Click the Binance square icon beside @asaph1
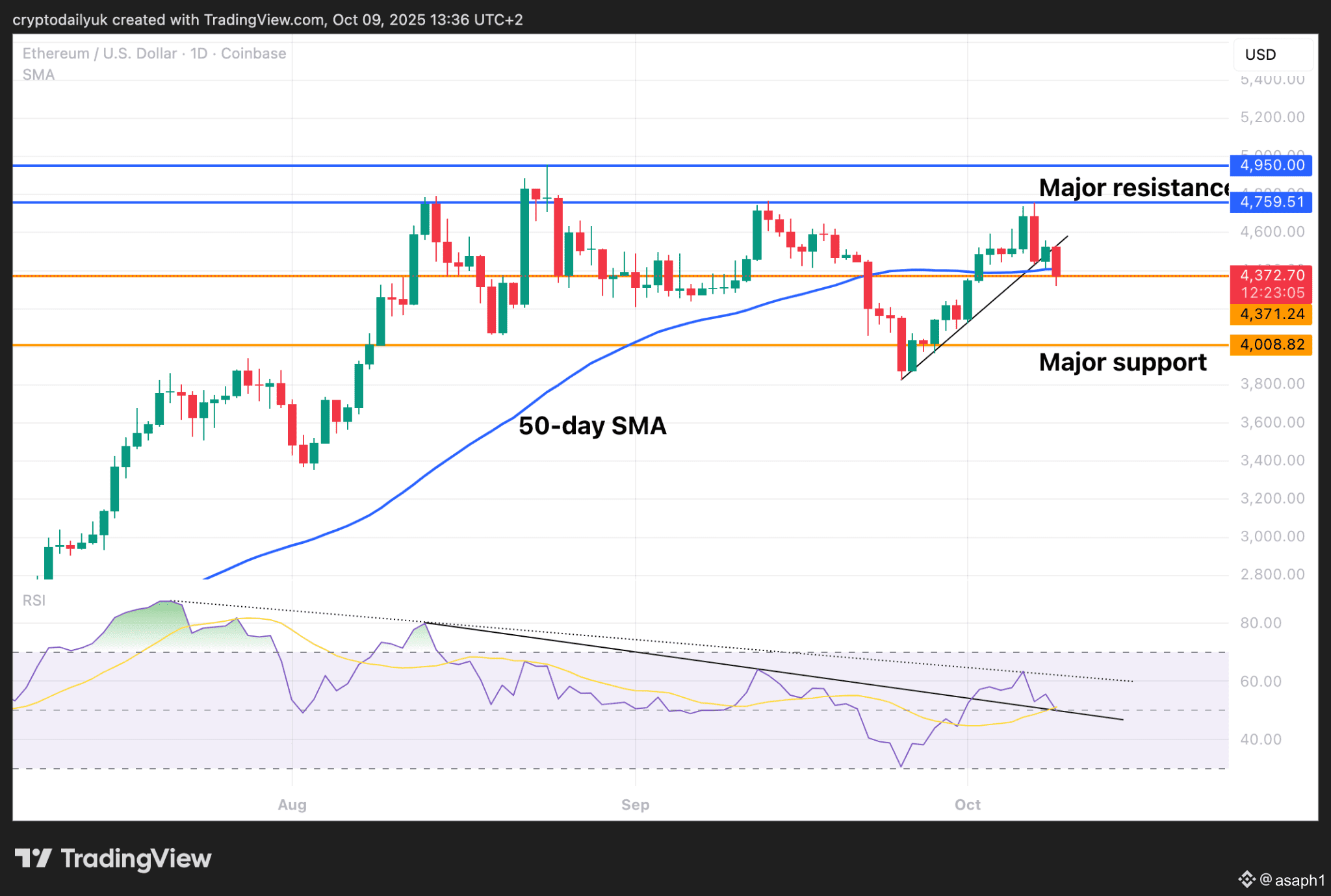The width and height of the screenshot is (1331, 896). point(1246,880)
